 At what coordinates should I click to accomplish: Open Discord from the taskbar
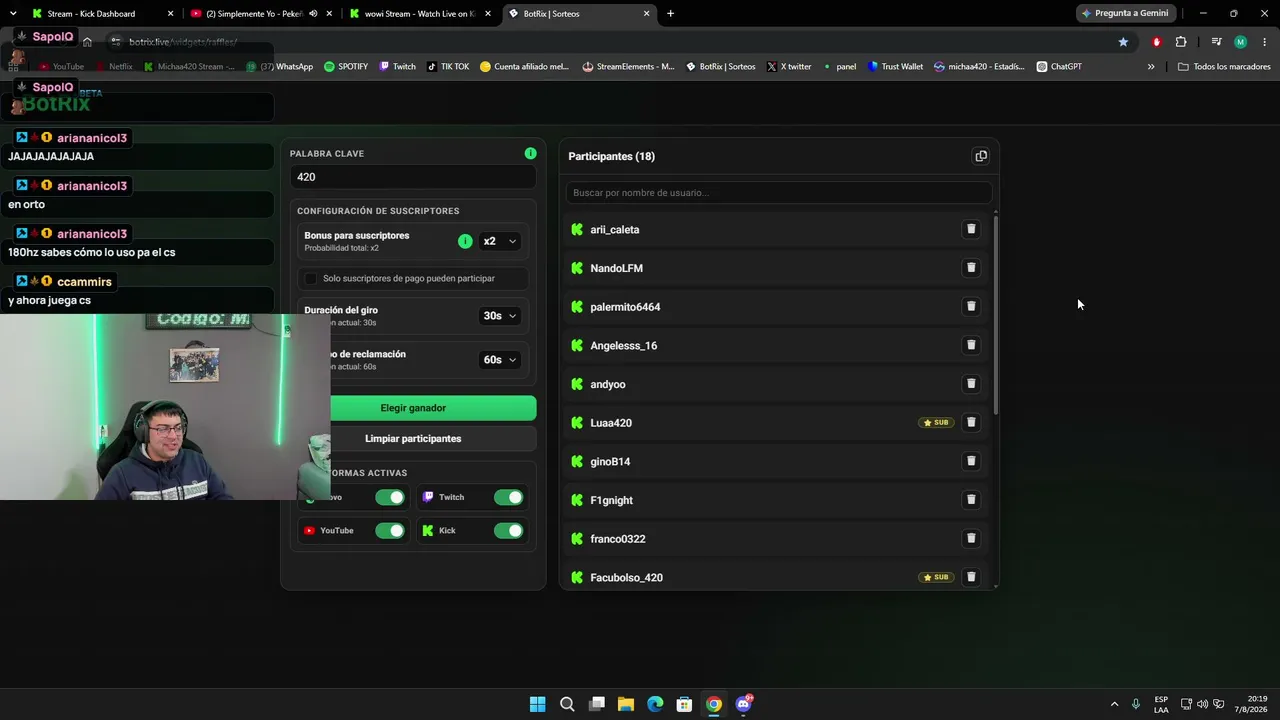click(743, 704)
